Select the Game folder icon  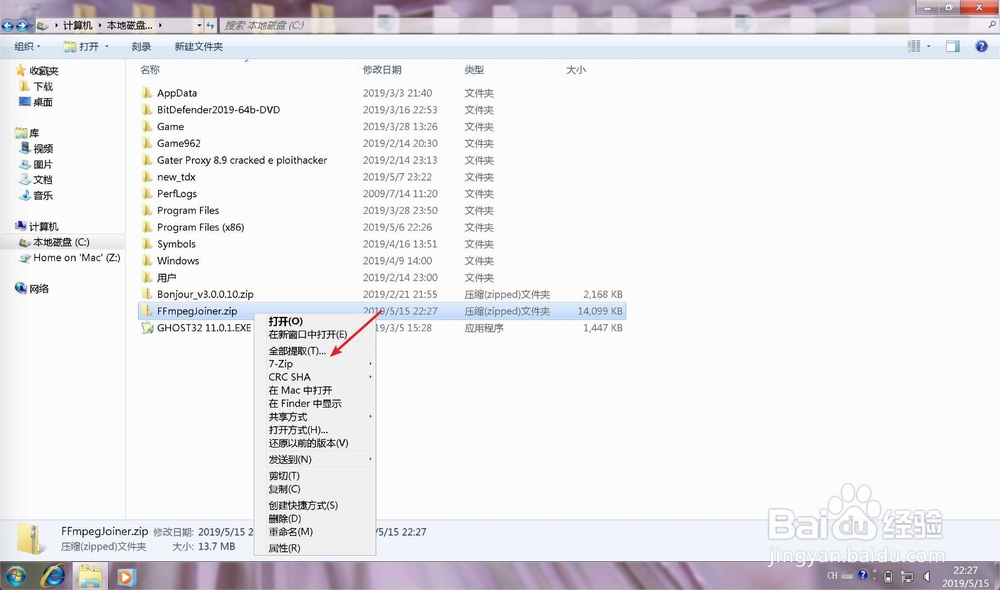point(147,126)
